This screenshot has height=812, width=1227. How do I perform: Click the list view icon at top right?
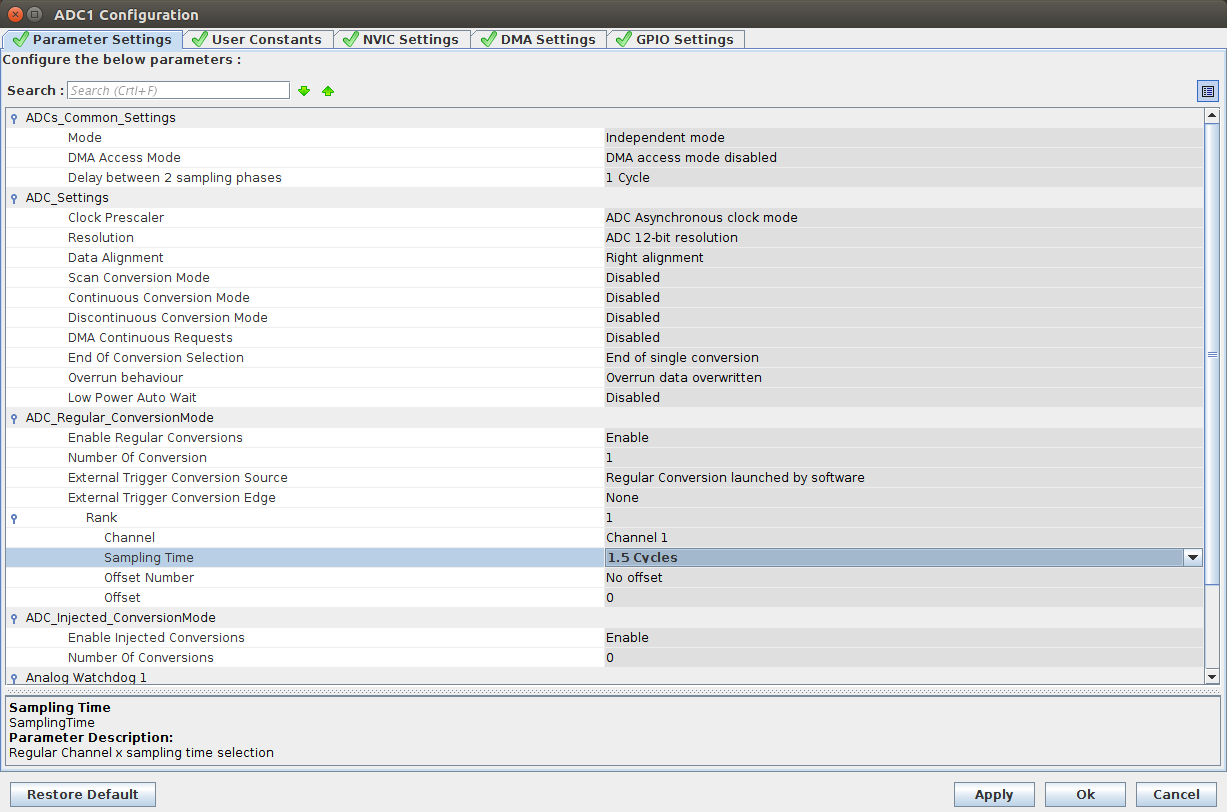coord(1207,90)
